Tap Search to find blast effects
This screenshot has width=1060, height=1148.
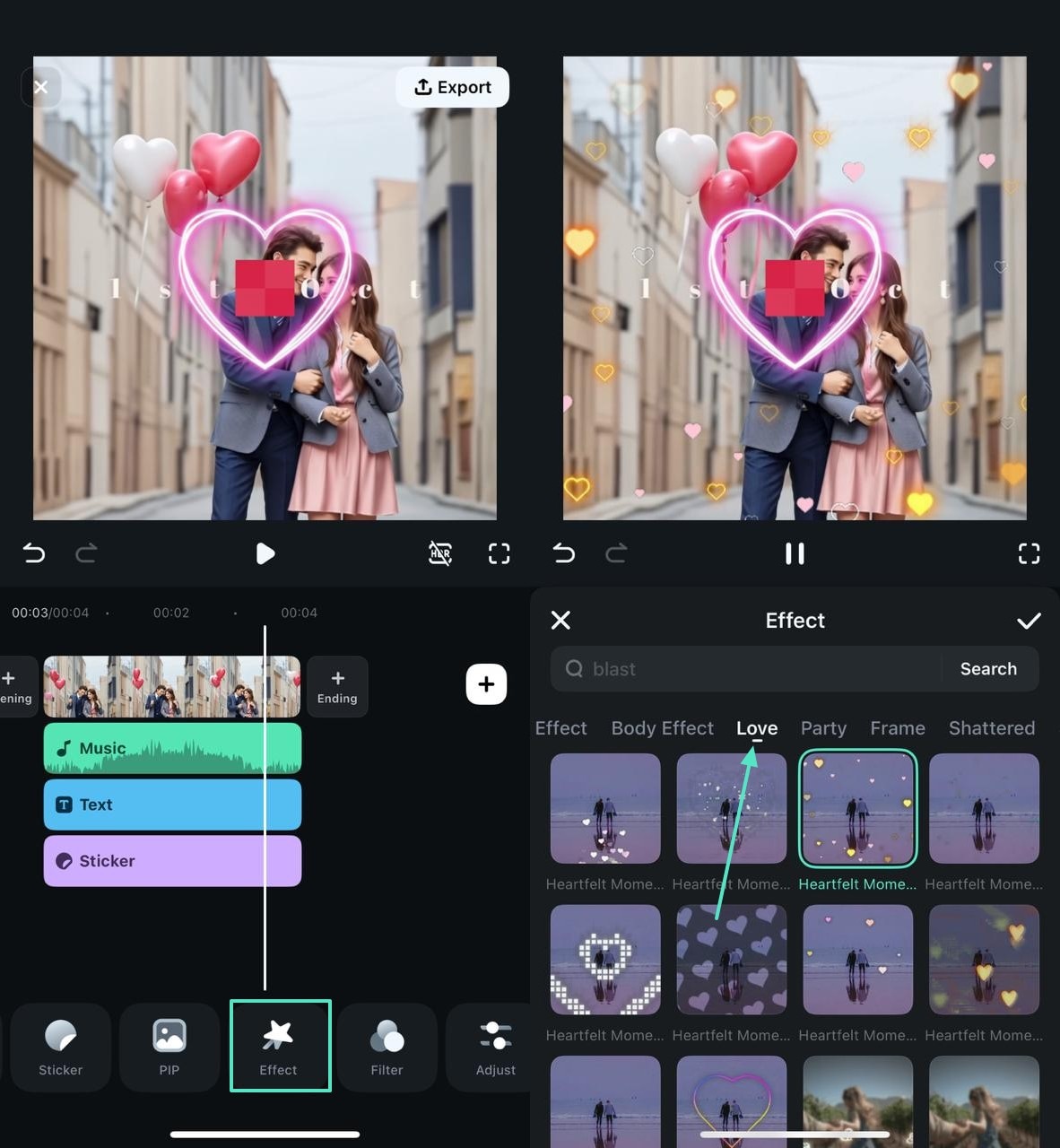click(x=988, y=669)
